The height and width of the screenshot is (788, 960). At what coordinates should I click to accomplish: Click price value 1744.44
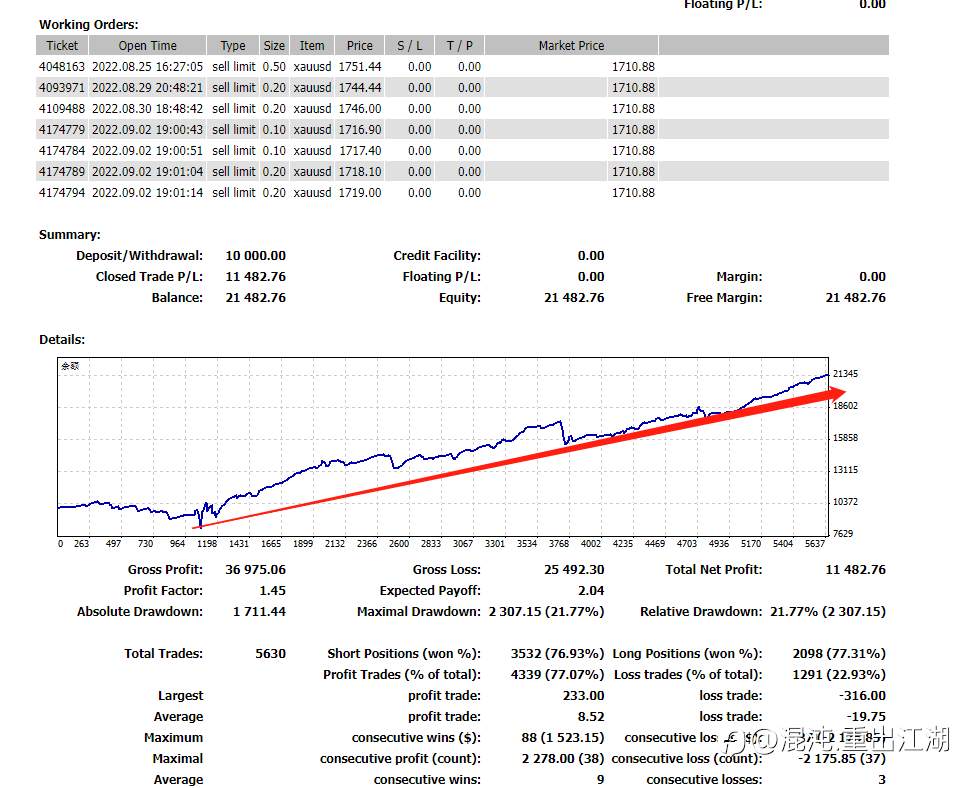tap(360, 88)
